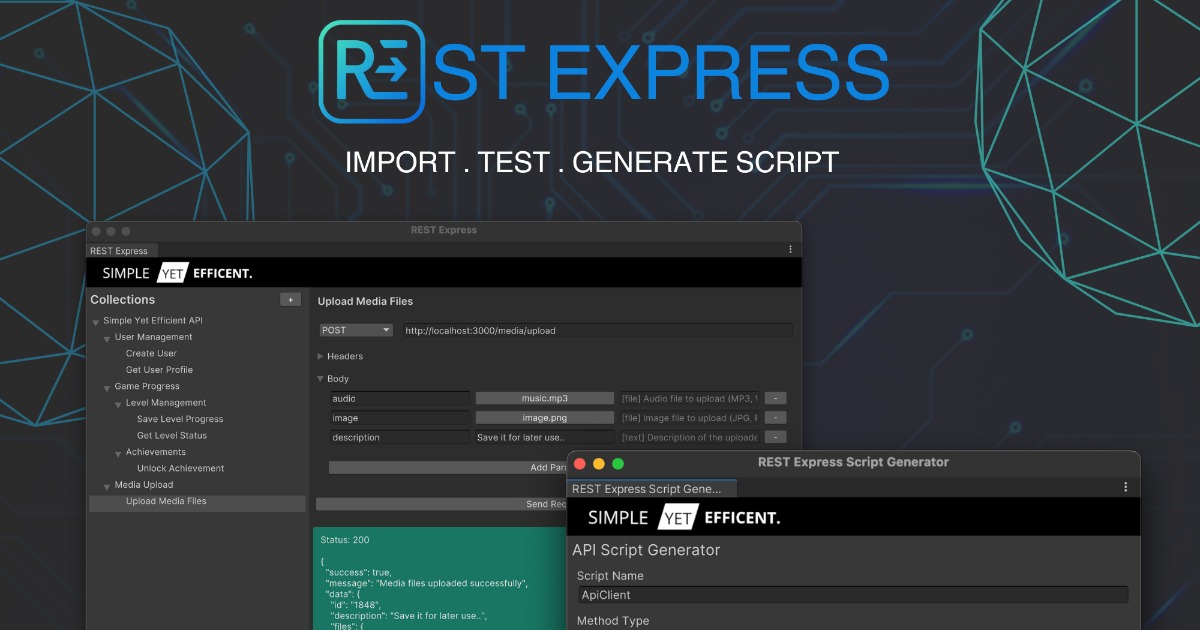Viewport: 1200px width, 630px height.
Task: Collapse the Body section
Action: point(321,379)
